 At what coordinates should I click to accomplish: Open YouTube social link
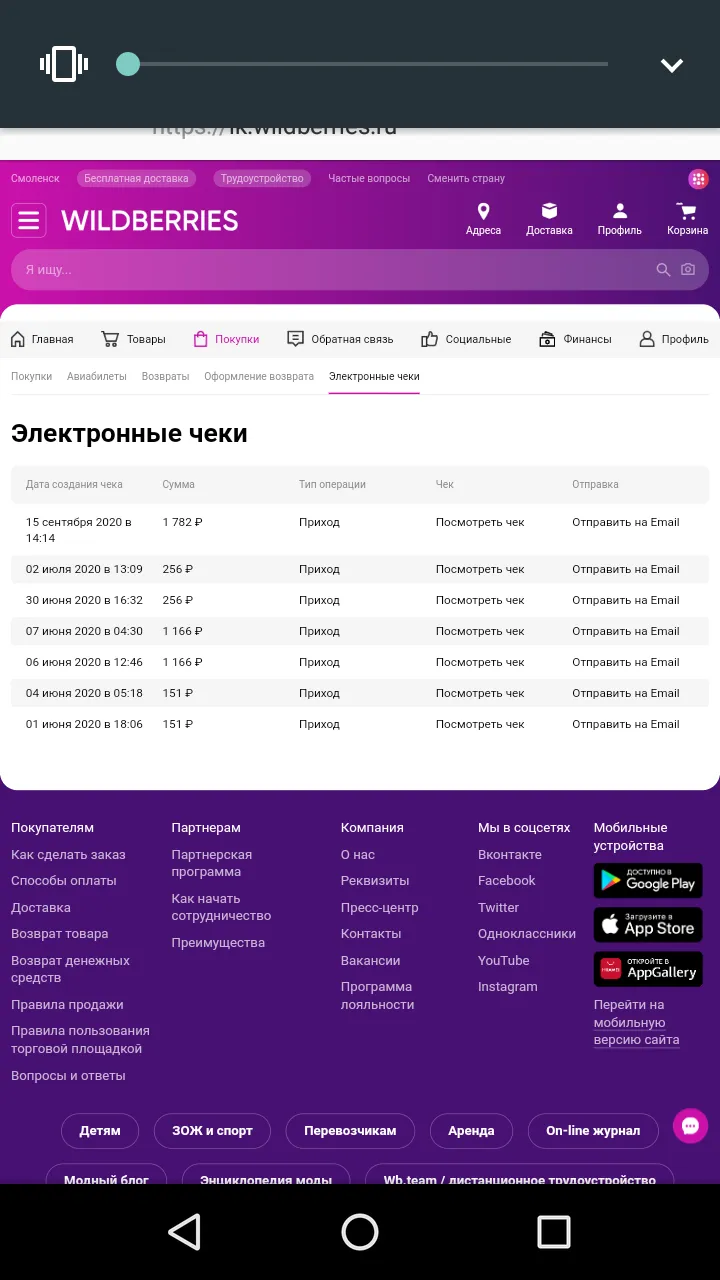point(504,961)
